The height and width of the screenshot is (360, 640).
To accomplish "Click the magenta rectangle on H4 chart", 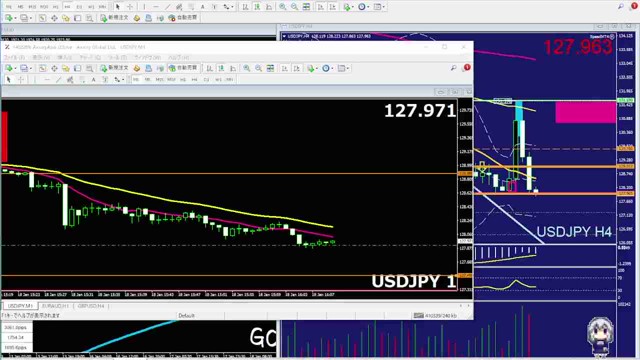I will click(586, 112).
